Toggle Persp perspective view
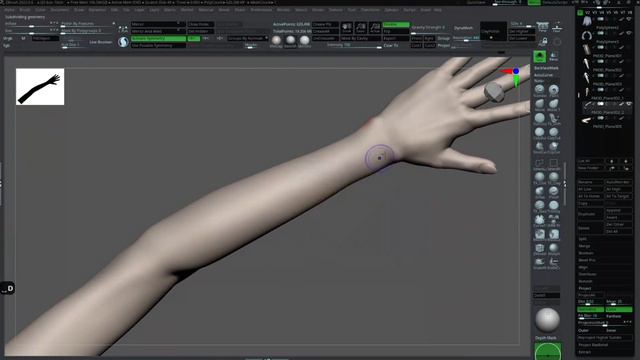The image size is (640, 360). [542, 27]
